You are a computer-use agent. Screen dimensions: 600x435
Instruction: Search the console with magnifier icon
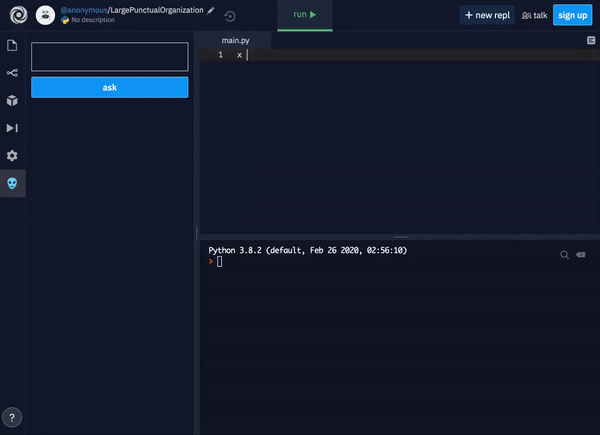pos(564,255)
